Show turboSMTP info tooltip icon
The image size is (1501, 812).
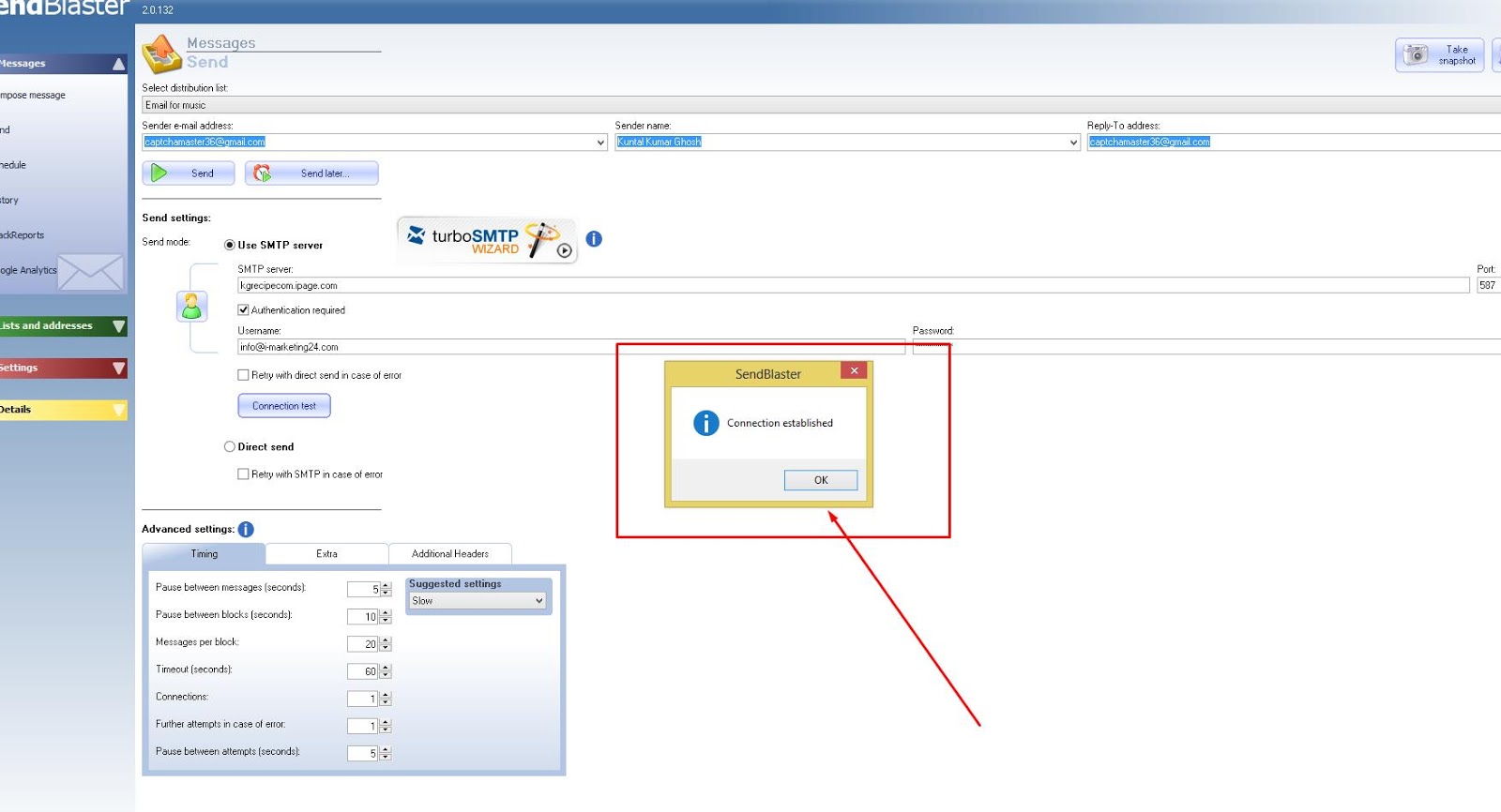point(594,239)
